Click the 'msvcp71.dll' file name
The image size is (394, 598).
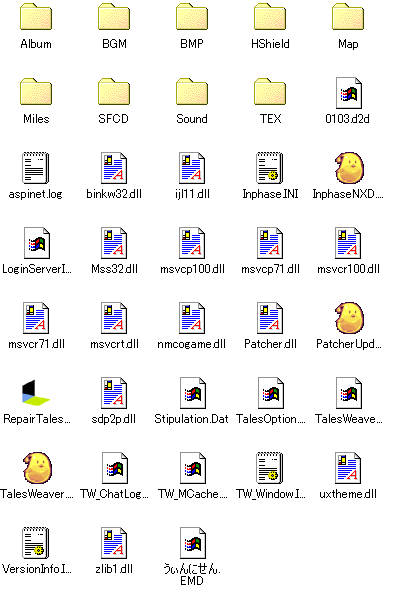pos(270,269)
